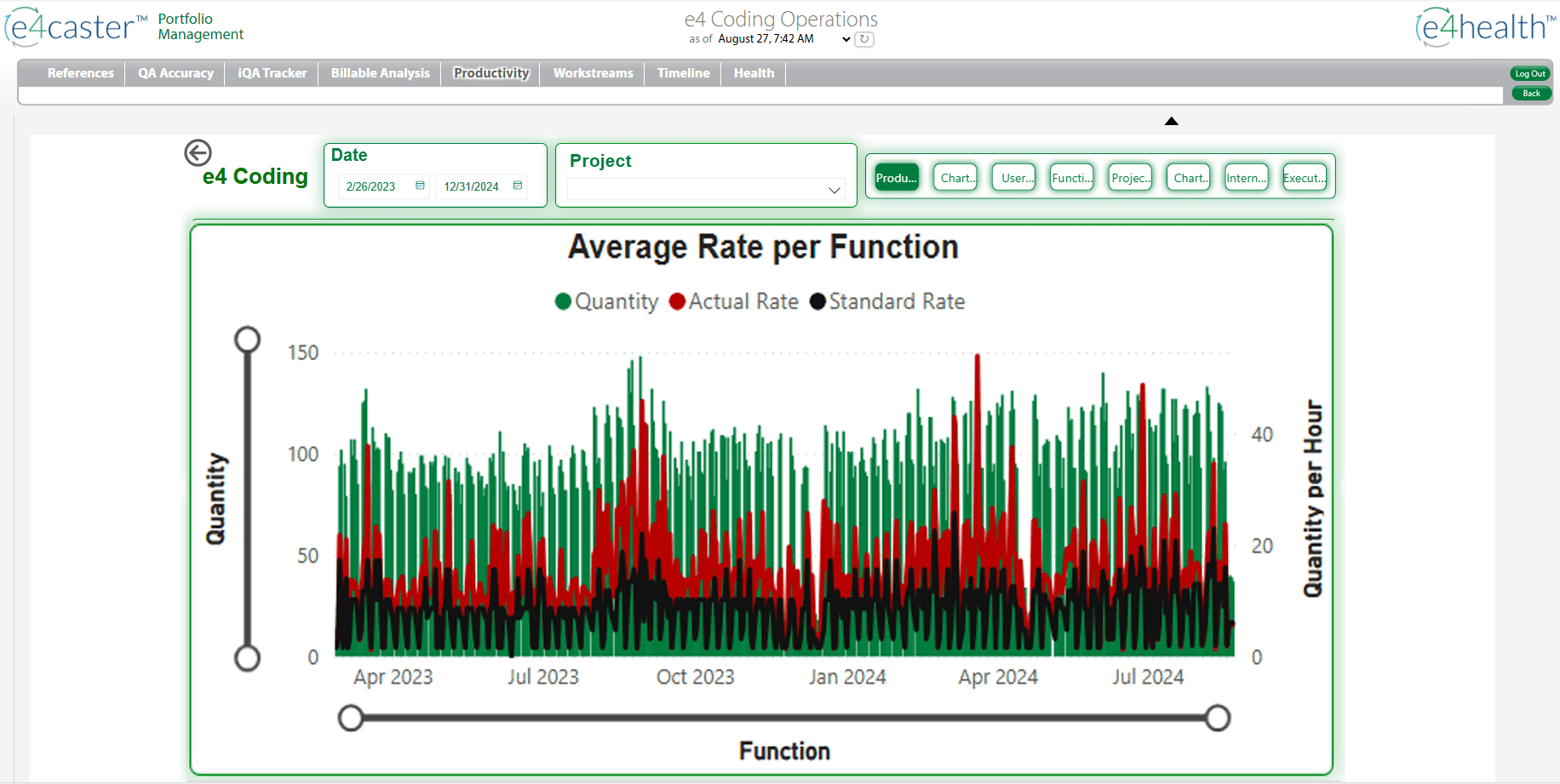The image size is (1560, 784).
Task: Click the e4 Coding heading
Action: pos(255,176)
